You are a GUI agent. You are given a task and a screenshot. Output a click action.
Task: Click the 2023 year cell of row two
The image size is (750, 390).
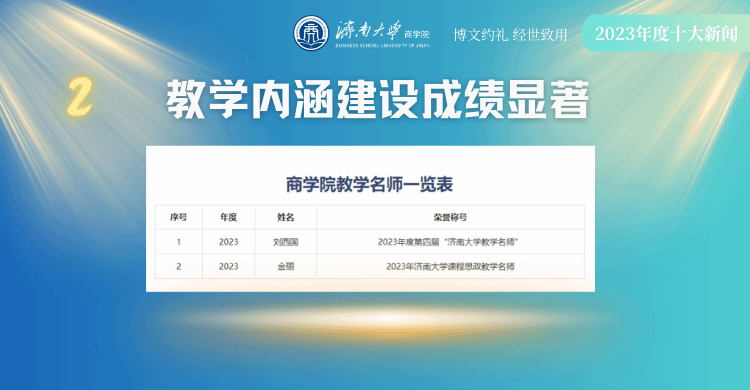[229, 267]
